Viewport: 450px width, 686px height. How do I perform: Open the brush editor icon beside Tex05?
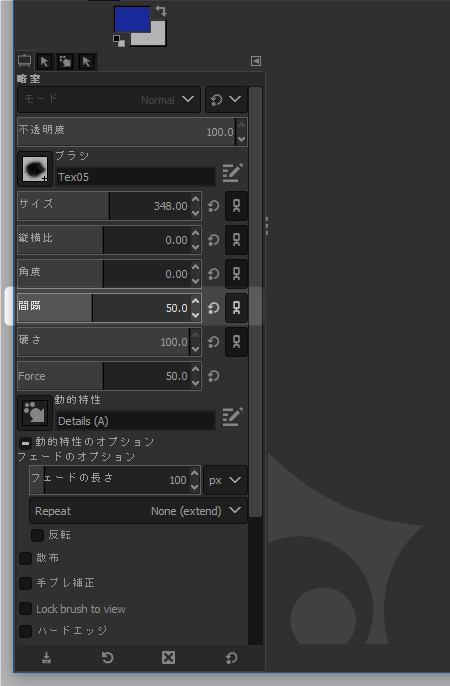[x=232, y=172]
